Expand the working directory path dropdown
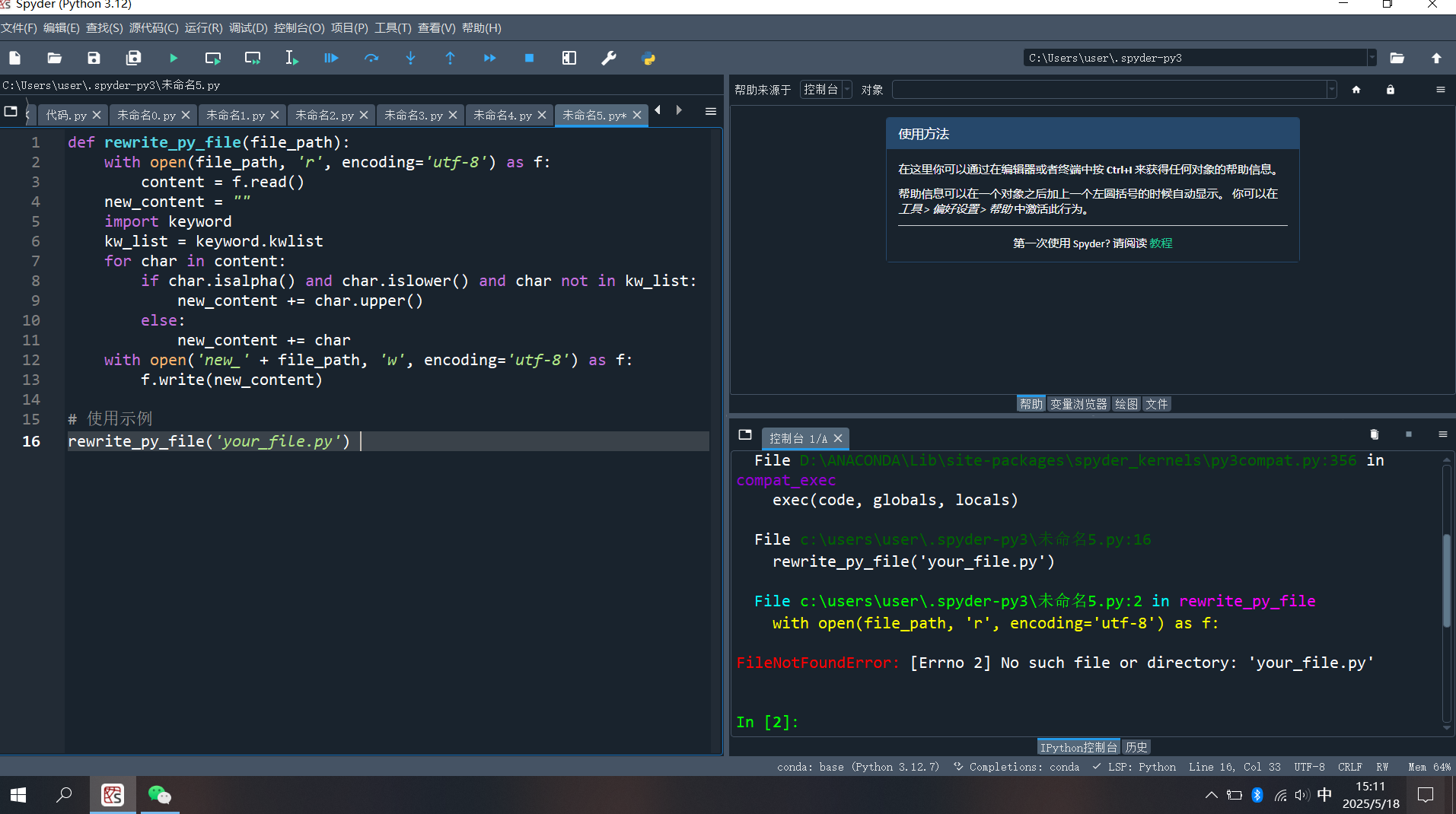Screen dimensions: 1456x814 1372,58
